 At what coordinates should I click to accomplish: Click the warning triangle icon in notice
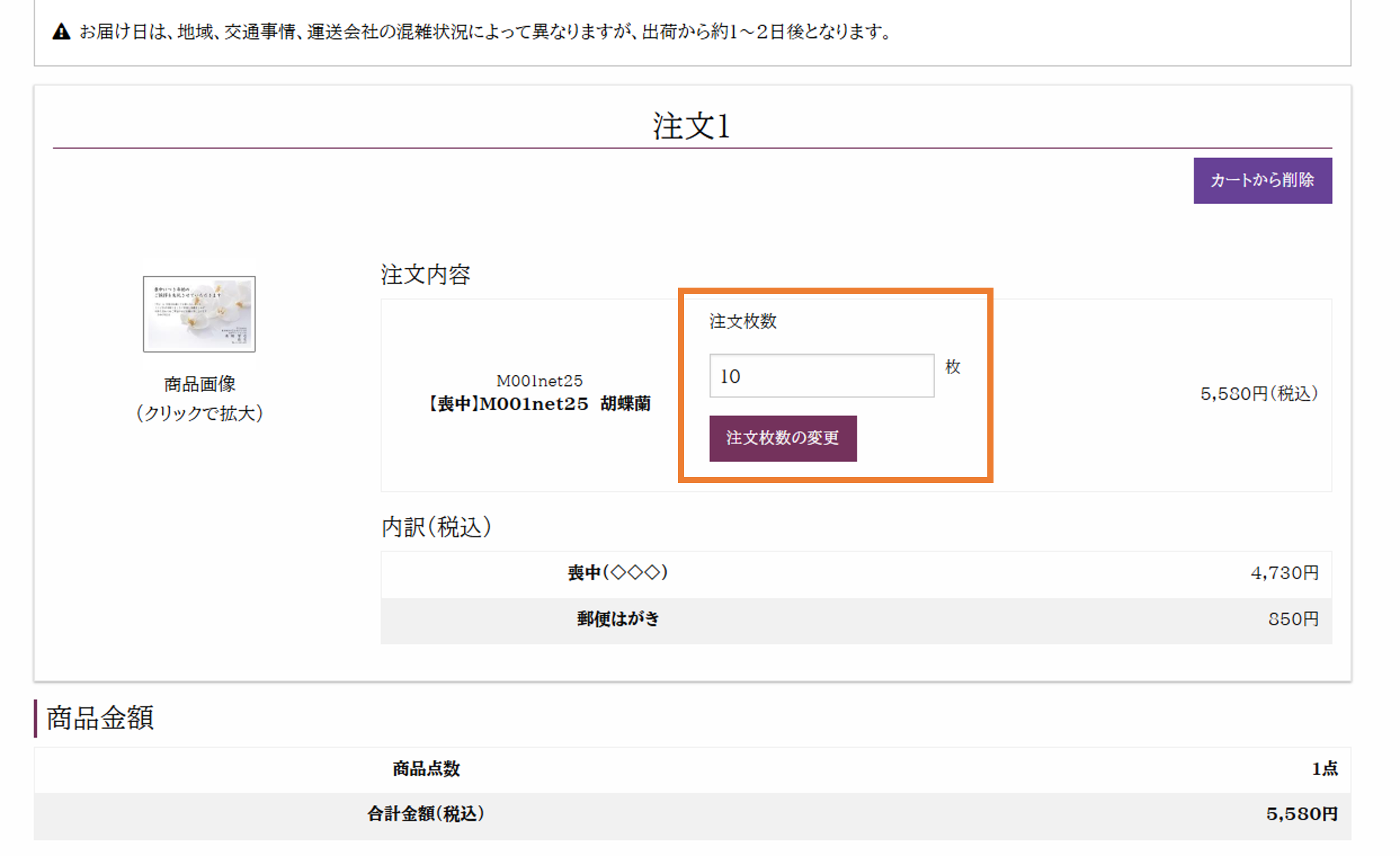point(61,31)
